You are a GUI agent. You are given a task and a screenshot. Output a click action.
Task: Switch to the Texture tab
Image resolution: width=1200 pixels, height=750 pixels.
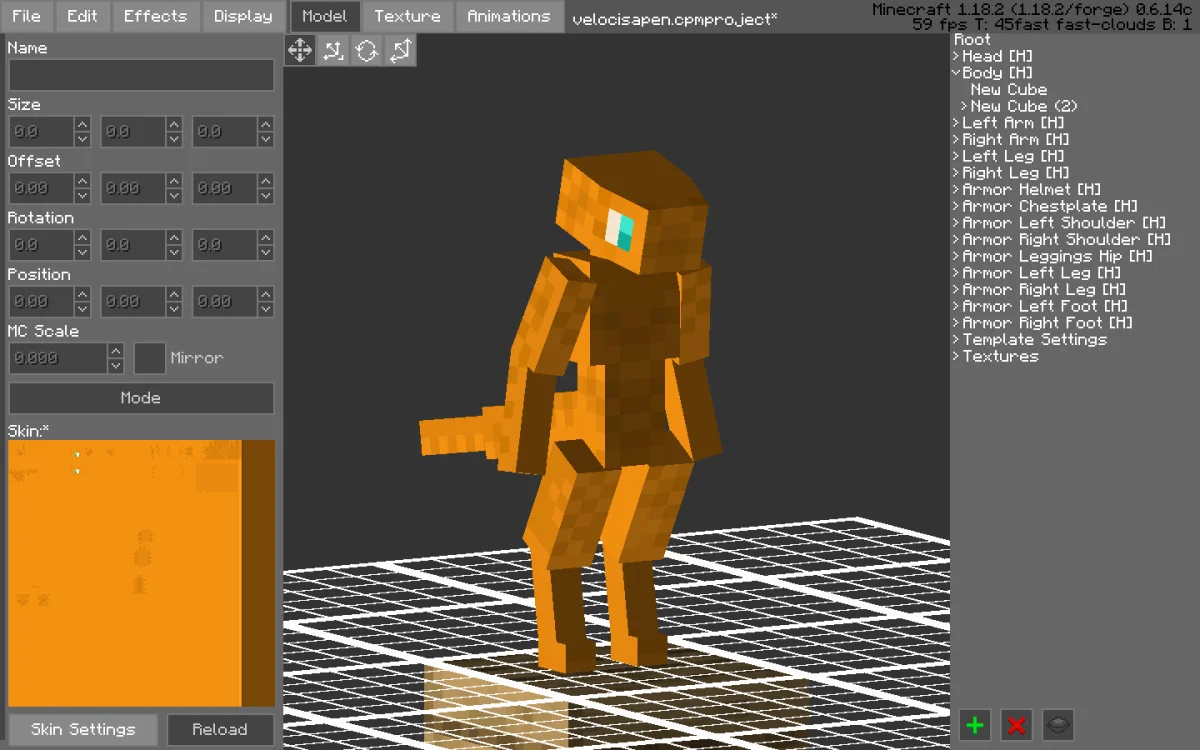click(407, 16)
